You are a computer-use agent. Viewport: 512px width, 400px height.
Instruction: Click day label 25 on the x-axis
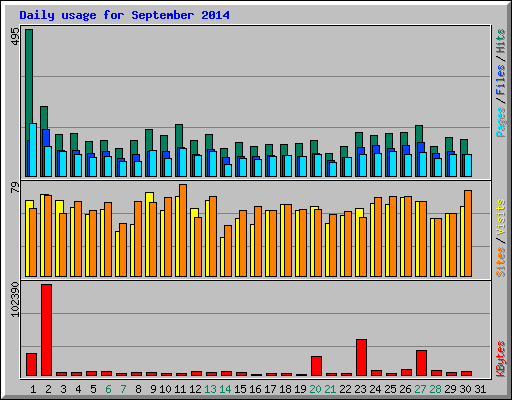click(390, 389)
